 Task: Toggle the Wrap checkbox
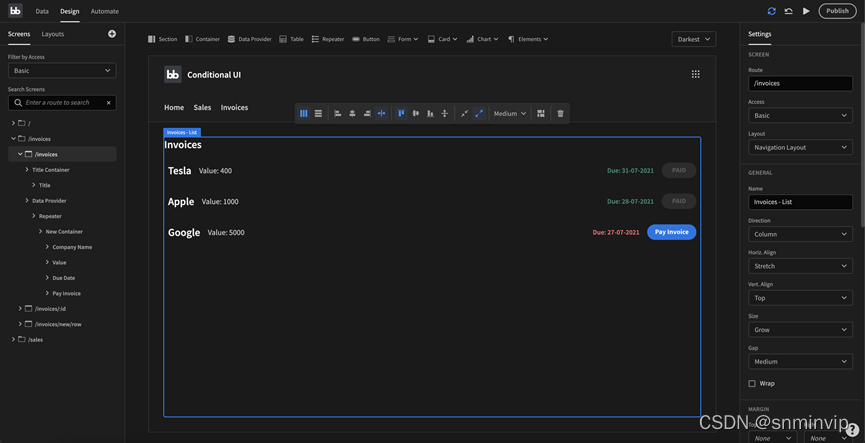tap(751, 383)
